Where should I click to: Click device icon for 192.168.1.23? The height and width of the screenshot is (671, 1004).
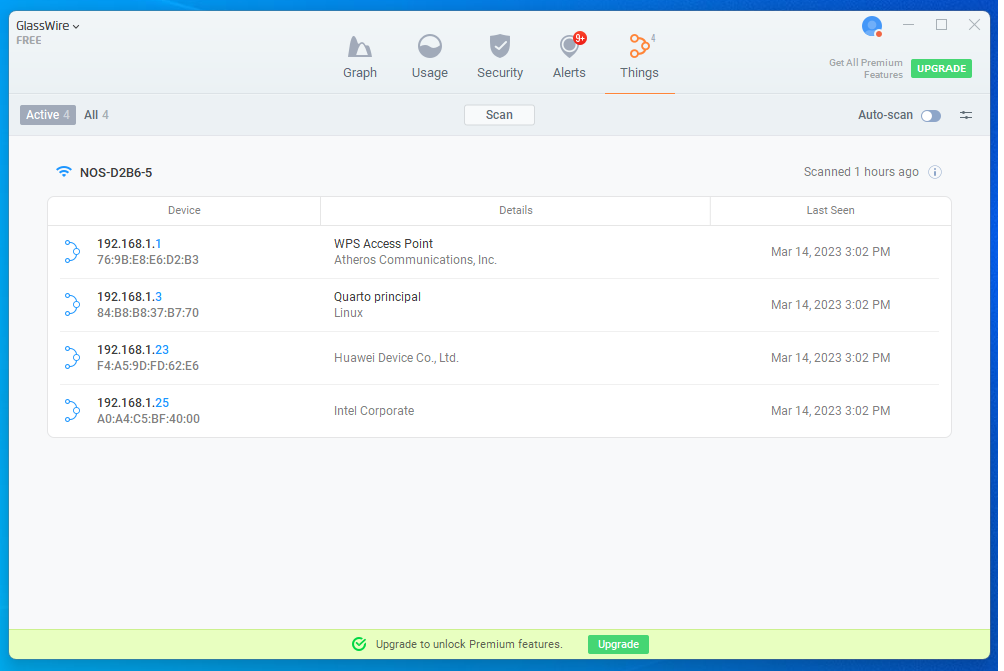click(72, 358)
